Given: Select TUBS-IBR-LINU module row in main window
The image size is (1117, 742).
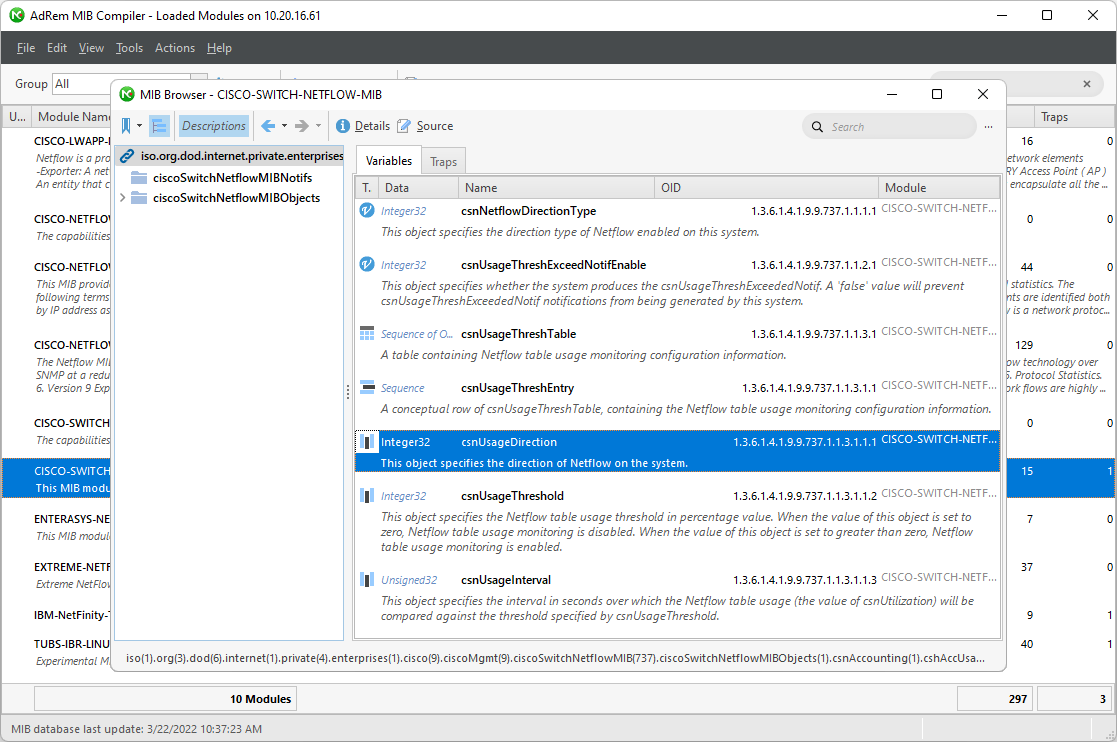Looking at the screenshot, I should pyautogui.click(x=72, y=644).
